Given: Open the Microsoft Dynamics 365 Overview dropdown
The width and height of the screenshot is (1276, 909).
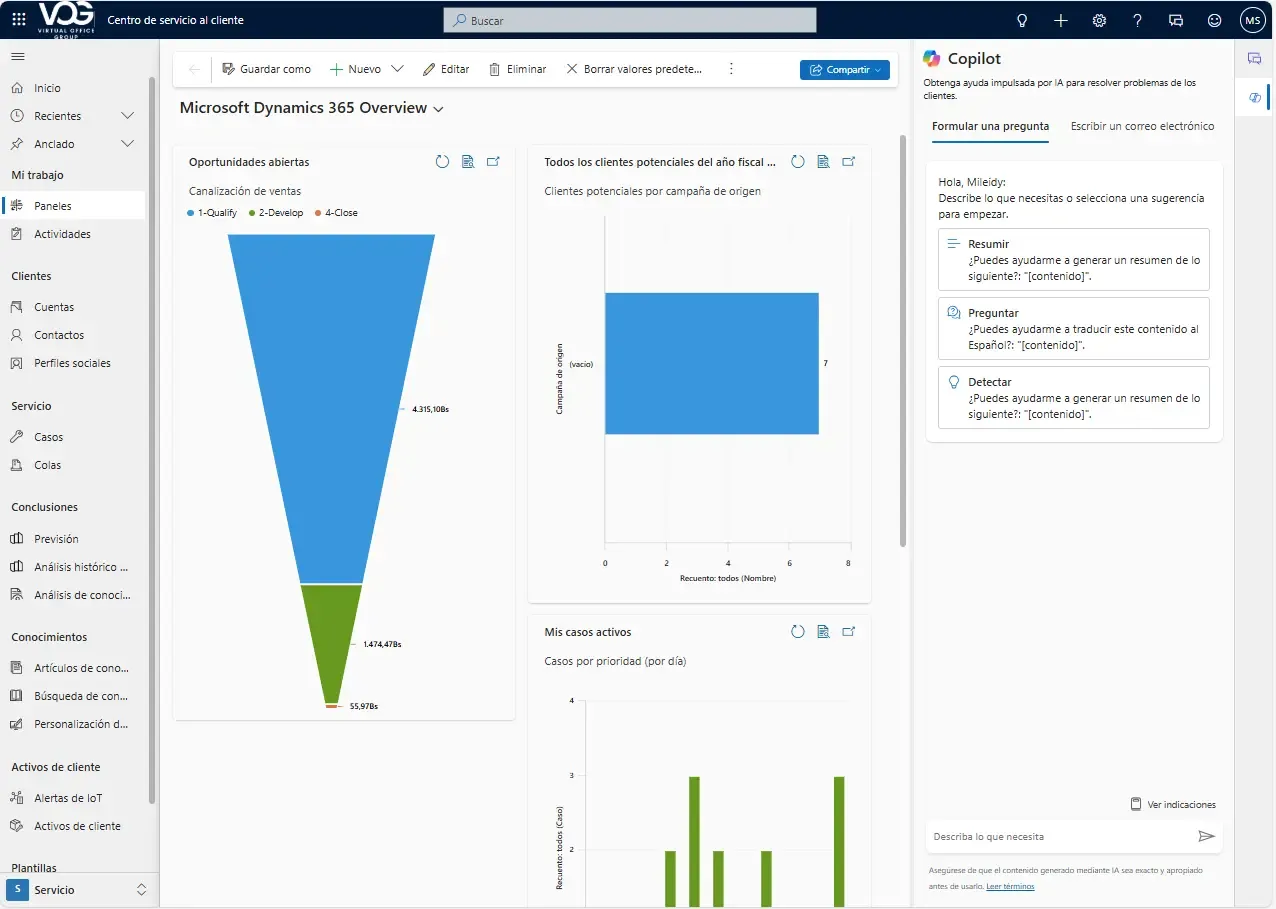Looking at the screenshot, I should pyautogui.click(x=438, y=109).
